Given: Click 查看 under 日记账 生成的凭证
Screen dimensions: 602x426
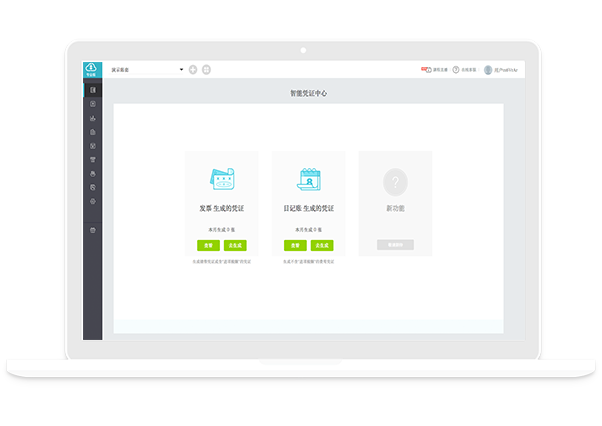Looking at the screenshot, I should point(295,245).
